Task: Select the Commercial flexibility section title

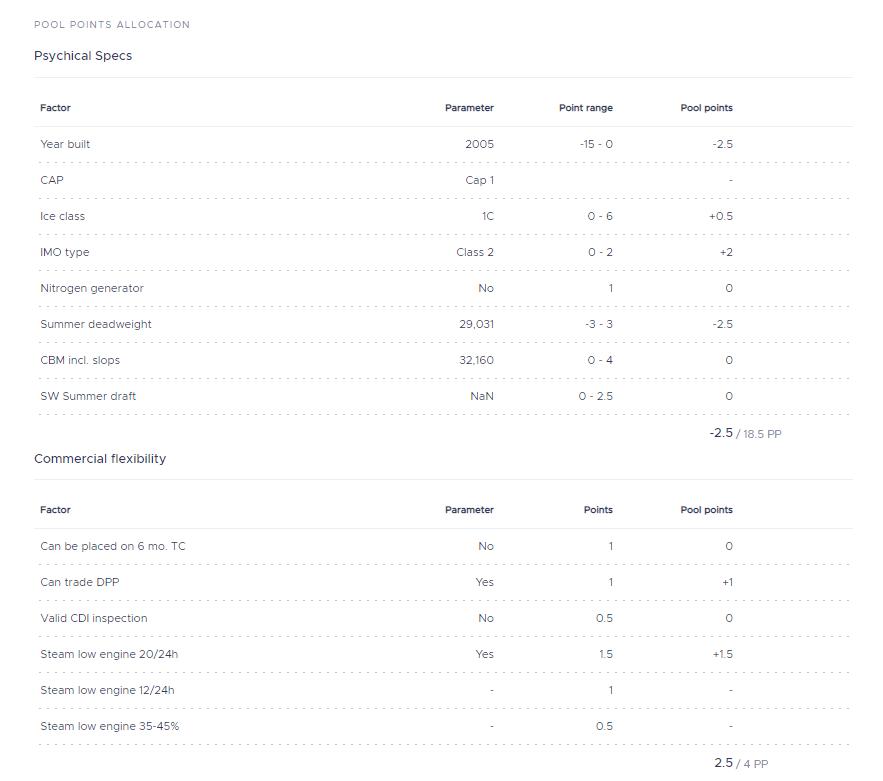Action: point(100,459)
